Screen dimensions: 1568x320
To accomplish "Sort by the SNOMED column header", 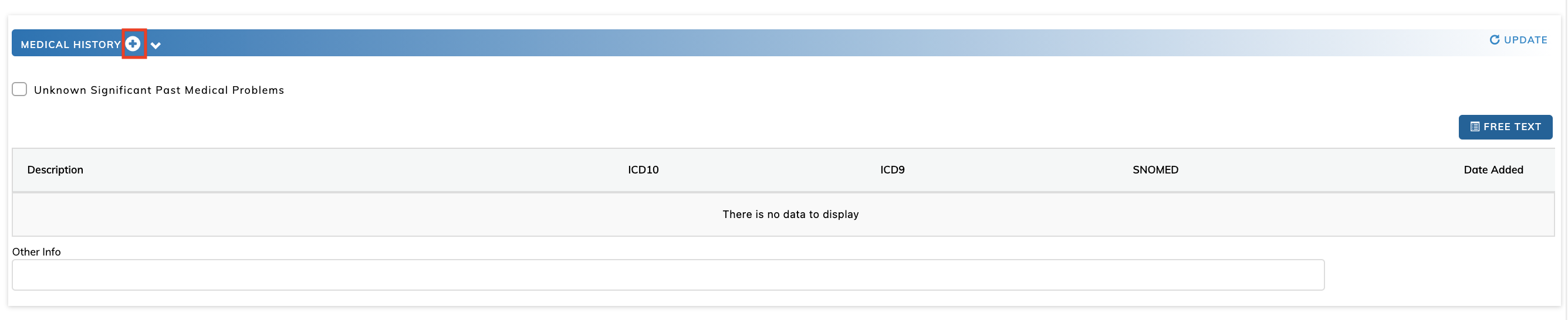I will coord(1155,170).
